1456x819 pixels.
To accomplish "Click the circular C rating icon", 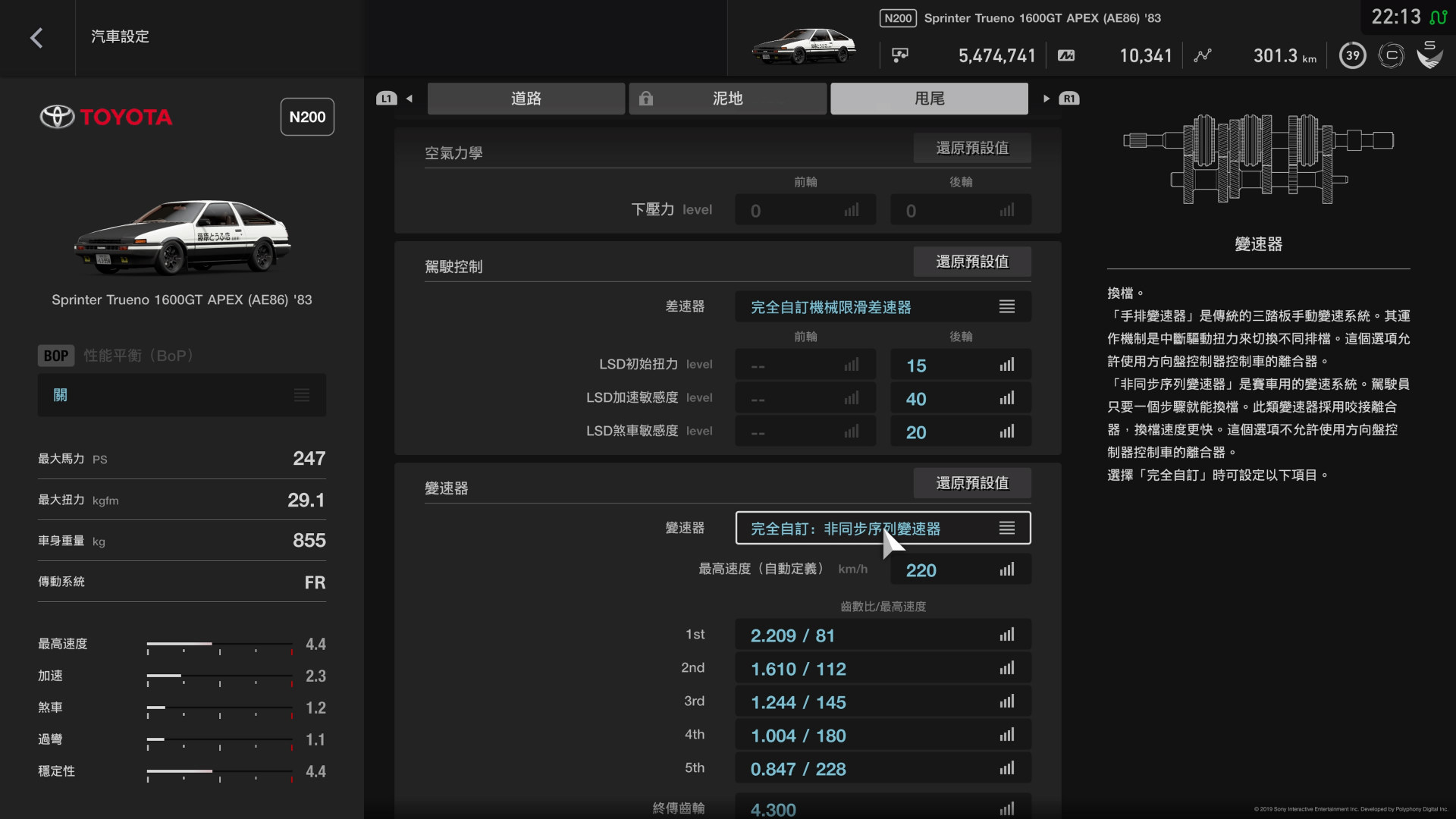I will (1391, 55).
